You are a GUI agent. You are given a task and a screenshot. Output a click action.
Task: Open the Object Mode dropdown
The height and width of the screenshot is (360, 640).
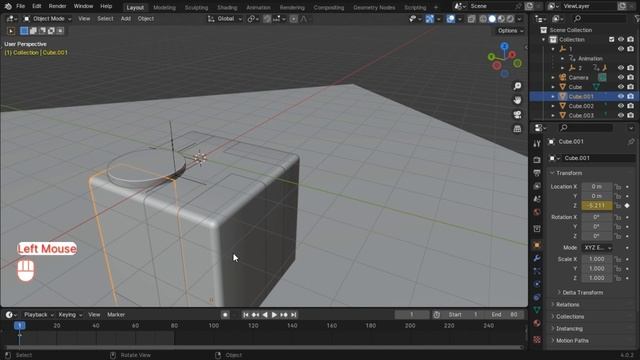tap(47, 19)
